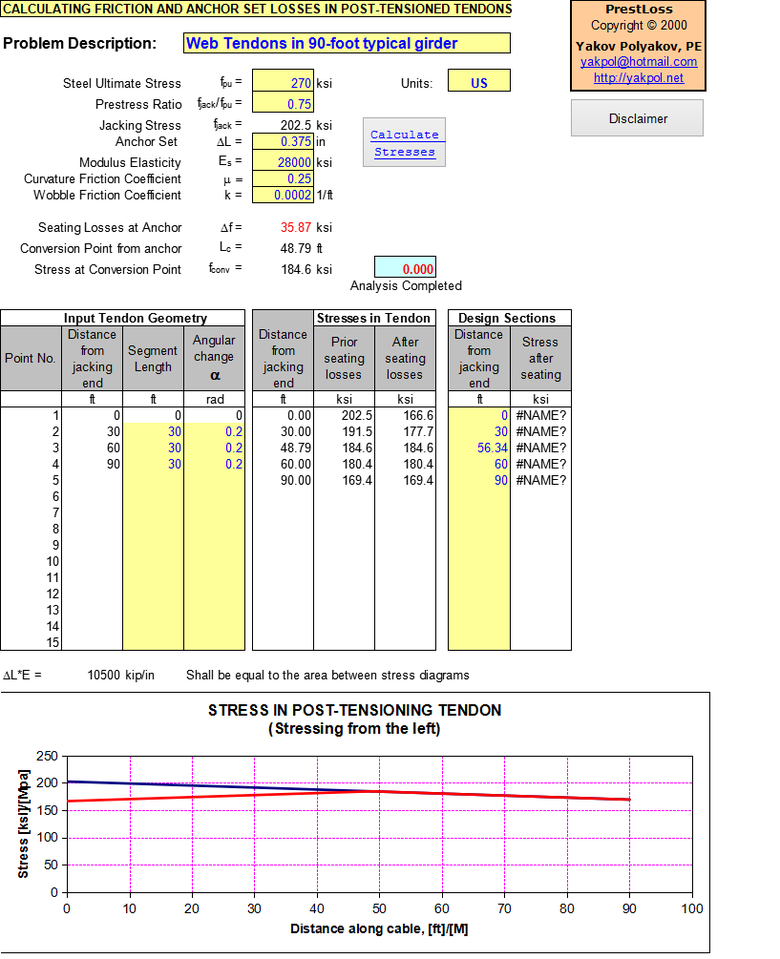The width and height of the screenshot is (780, 959).
Task: Select the Stress at Conversion Point 184.6 value
Action: click(x=296, y=269)
